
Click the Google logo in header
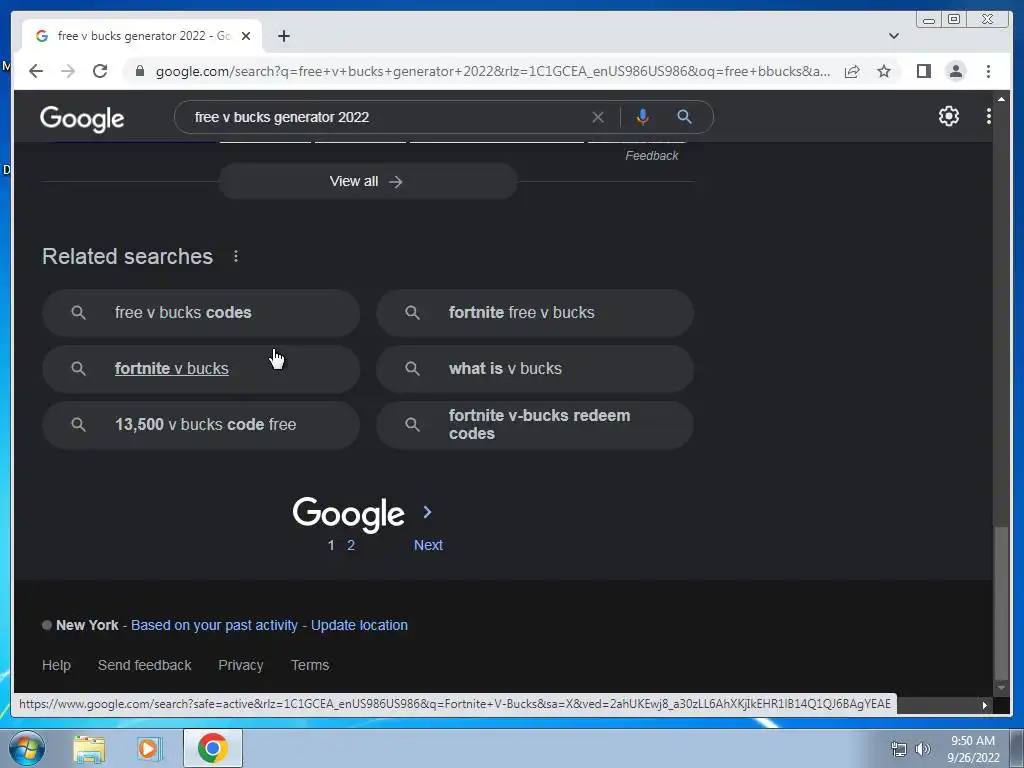tap(82, 118)
